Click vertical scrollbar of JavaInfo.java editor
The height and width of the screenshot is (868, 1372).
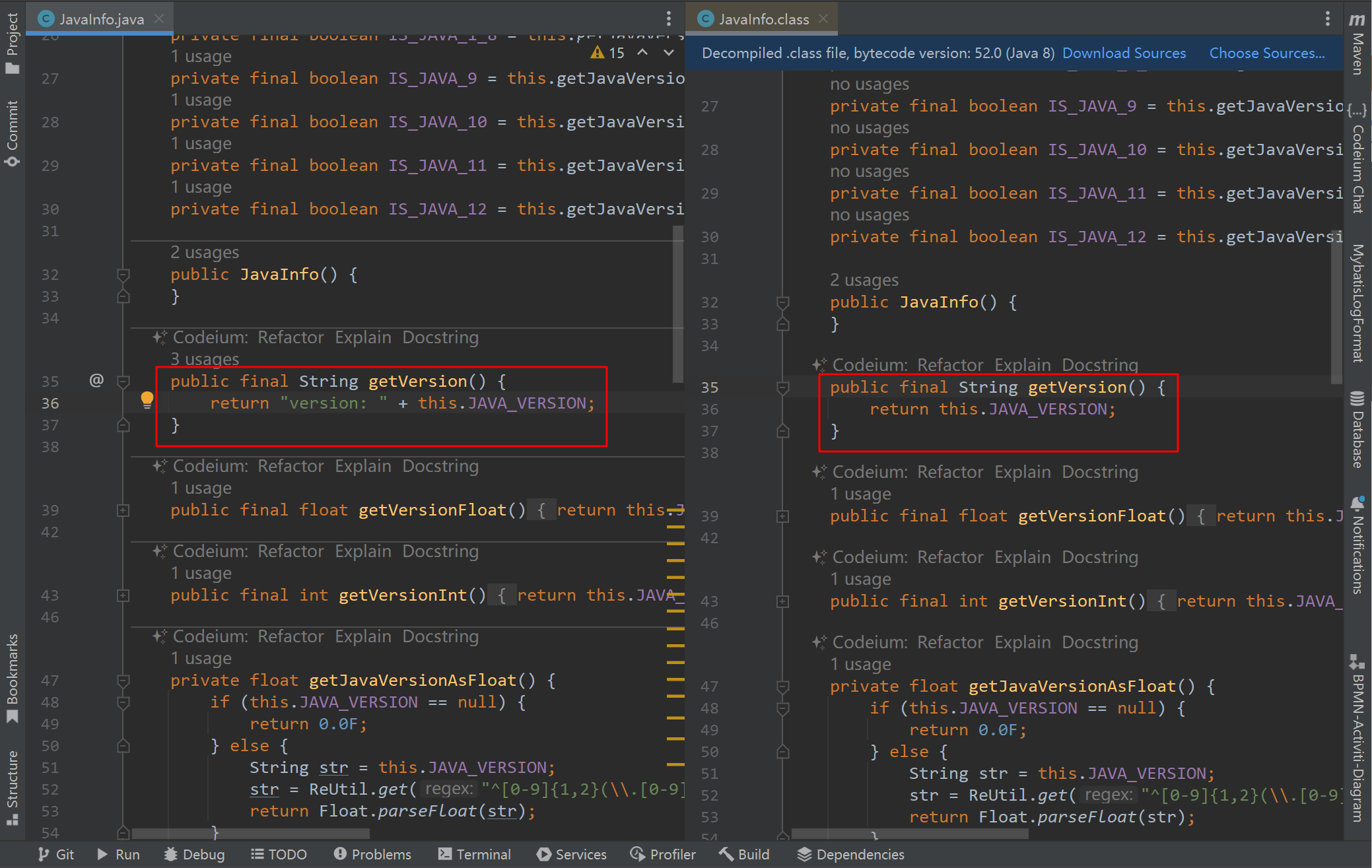[677, 304]
